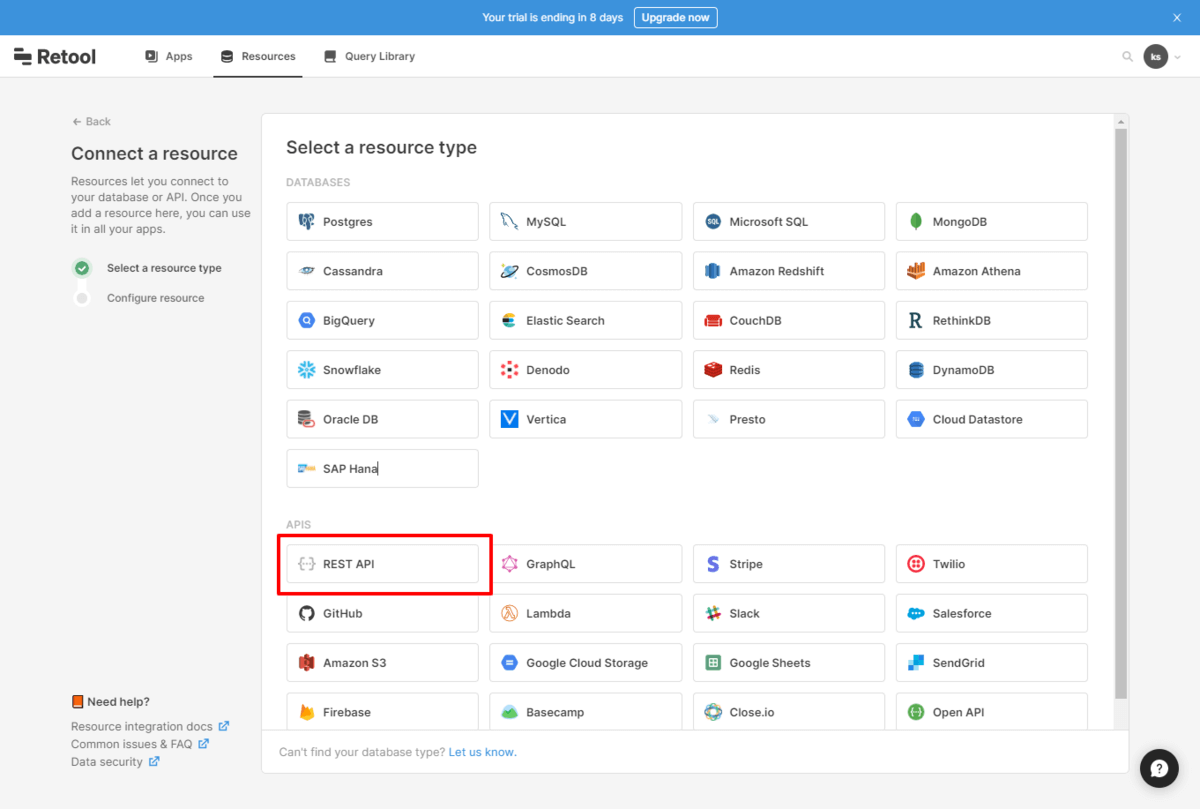
Task: Click the Amazon Redshift icon
Action: [712, 271]
